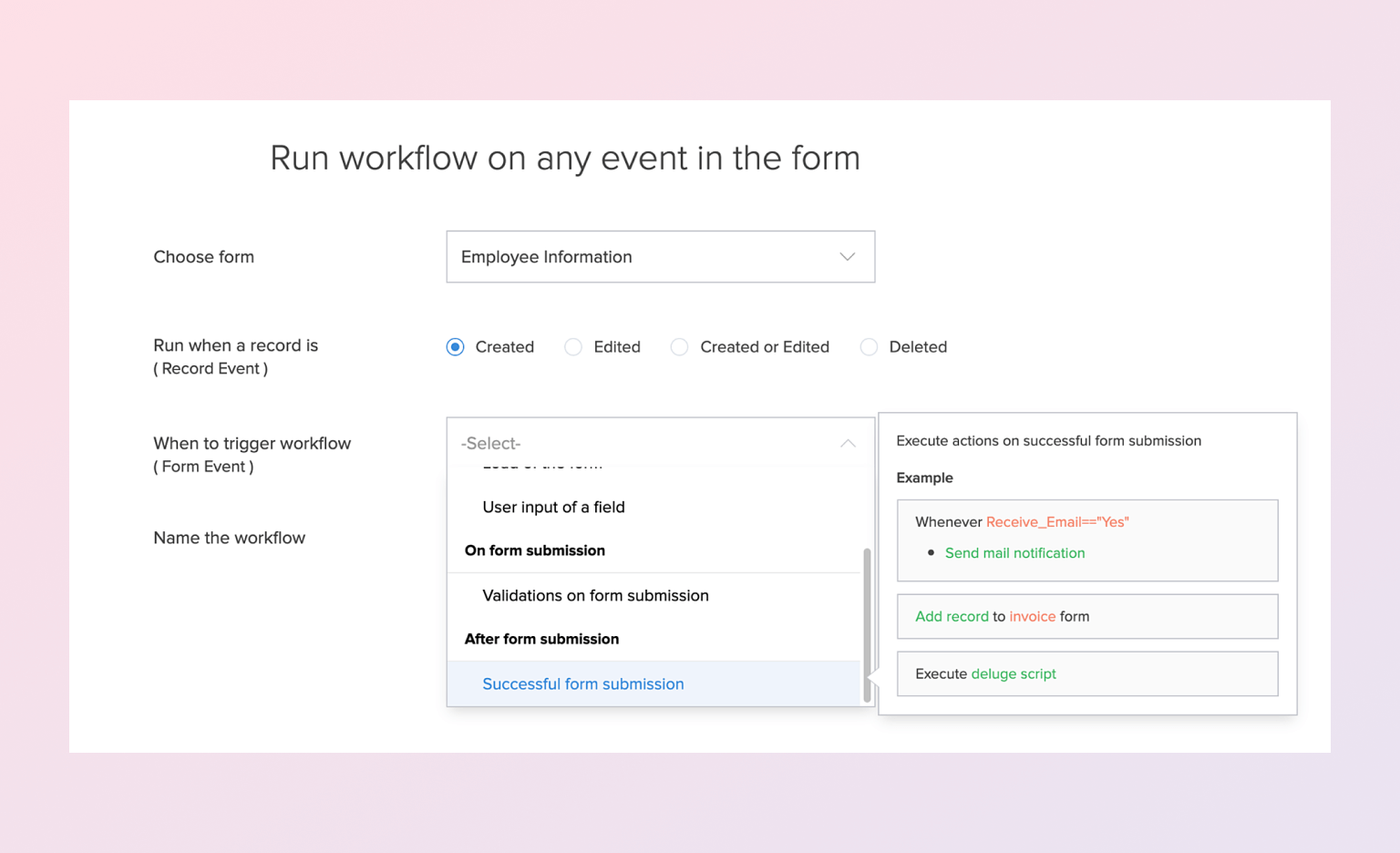This screenshot has width=1400, height=853.
Task: Click the green 'Add record' text
Action: pyautogui.click(x=952, y=617)
